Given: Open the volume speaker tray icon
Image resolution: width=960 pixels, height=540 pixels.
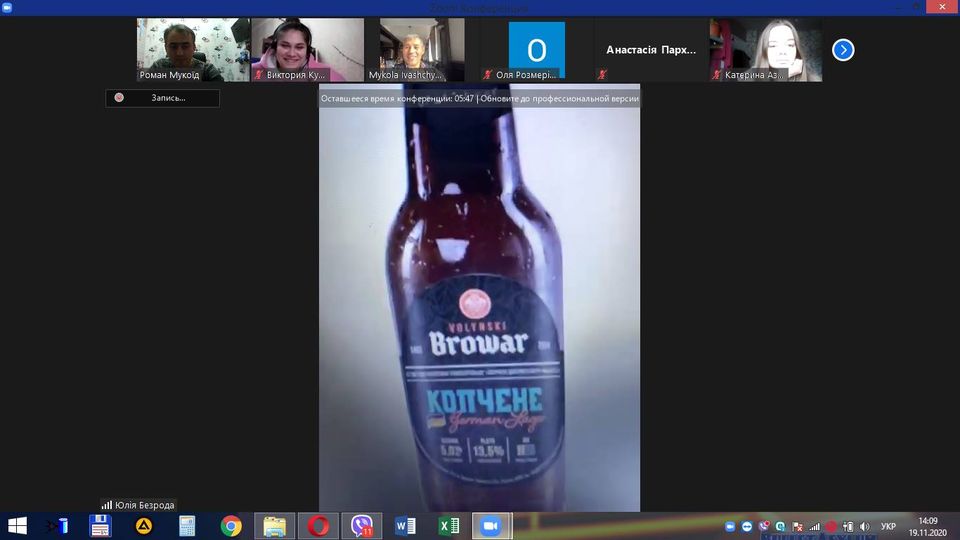Looking at the screenshot, I should click(x=864, y=527).
